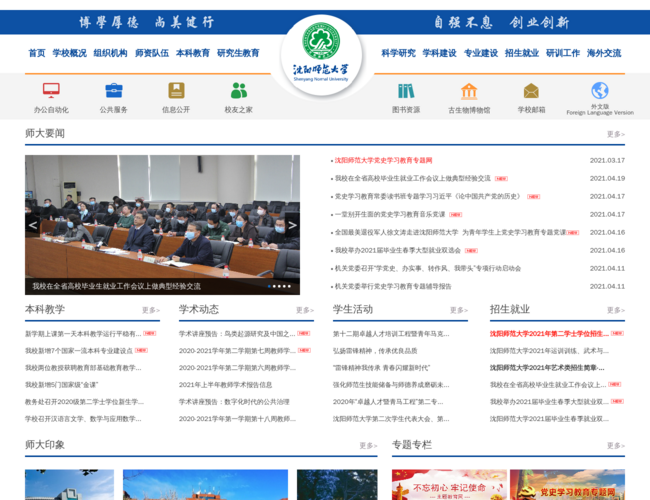Select the 招生就业 navigation menu item
Screen dimensions: 650x500
pyautogui.click(x=522, y=53)
